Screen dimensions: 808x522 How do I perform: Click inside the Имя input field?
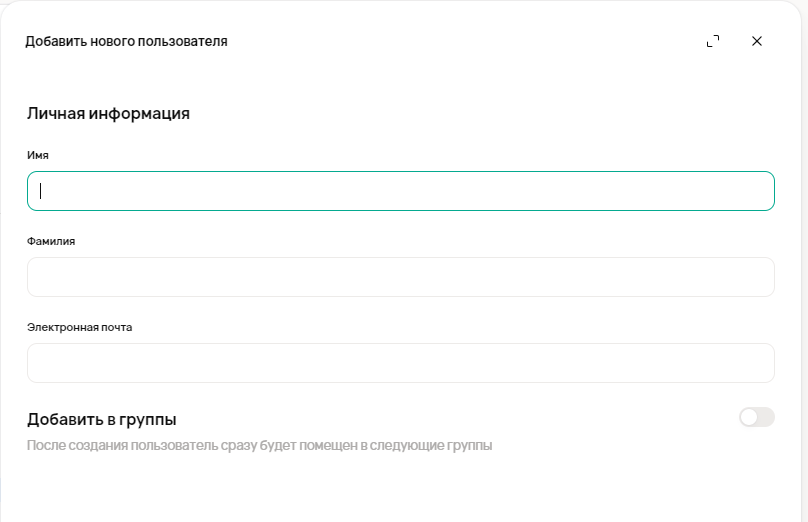(x=400, y=191)
